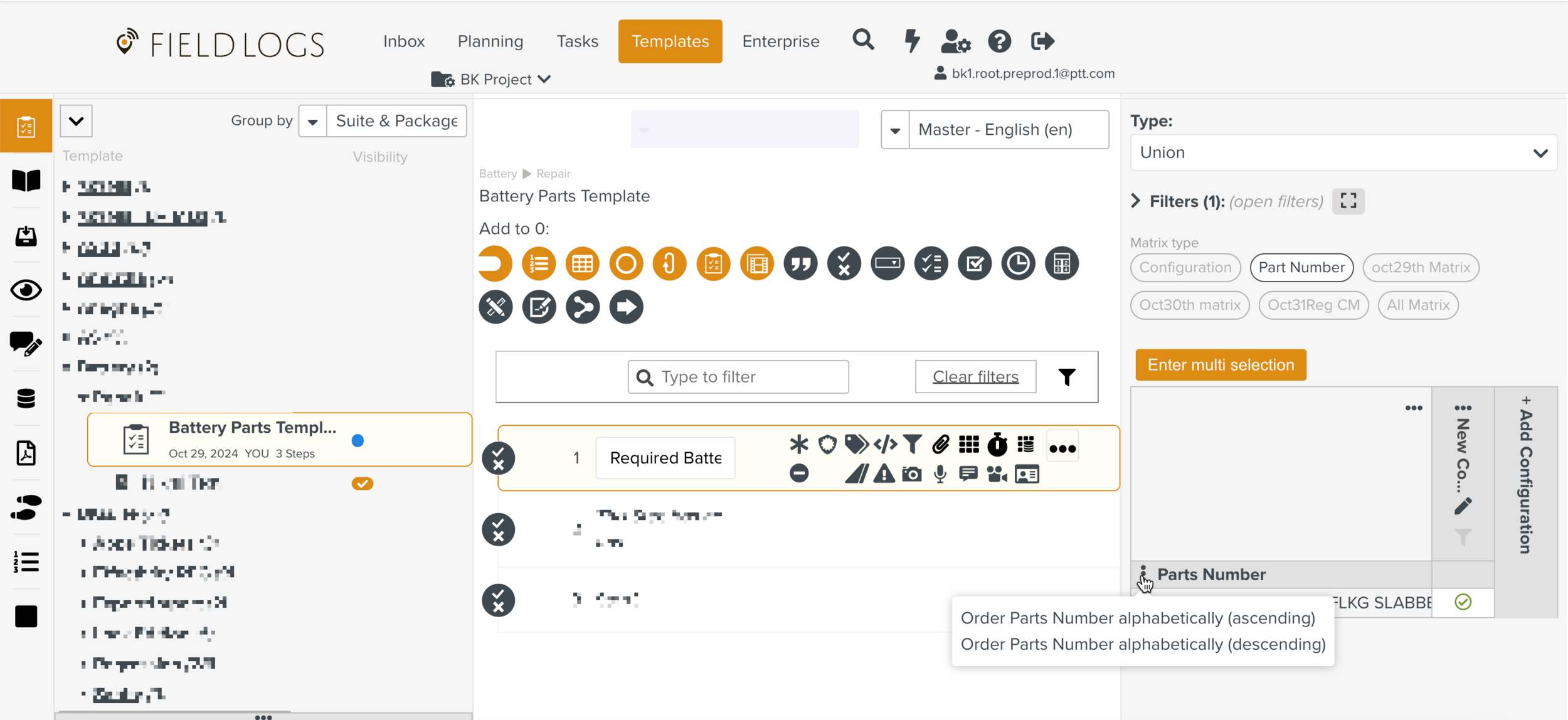Viewport: 1568px width, 720px height.
Task: Open the Templates tab
Action: point(669,41)
